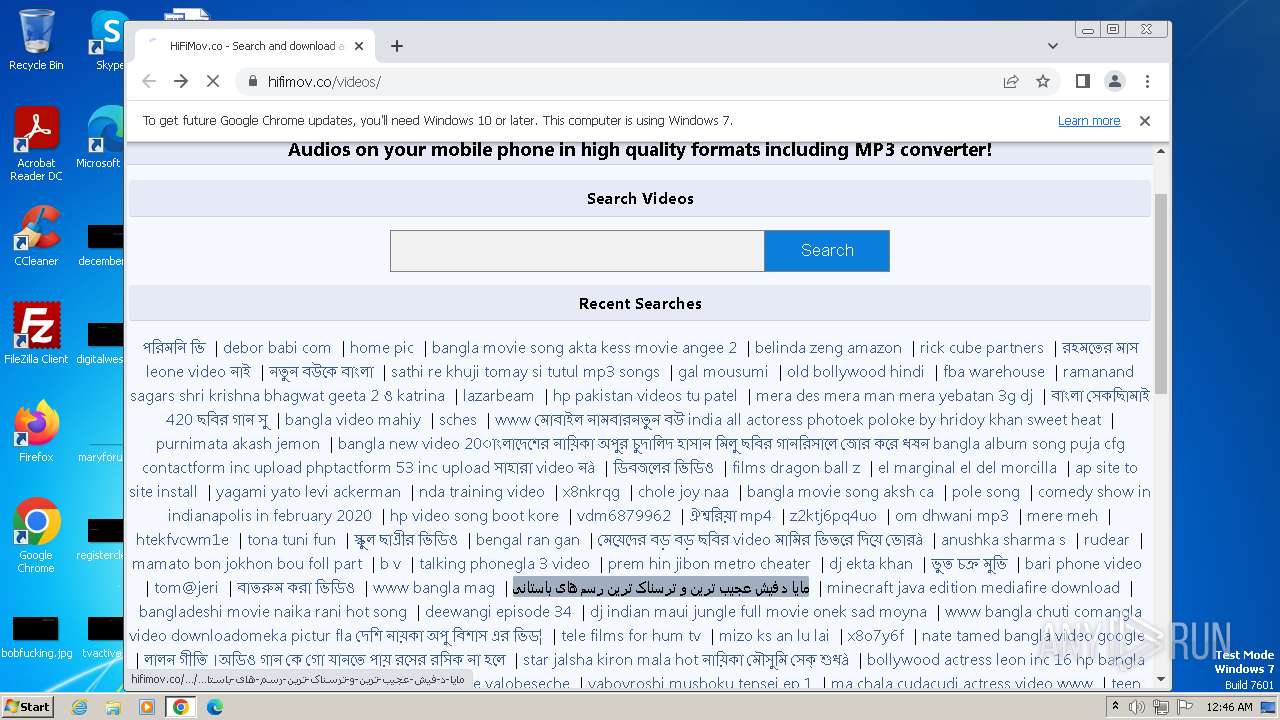Open 'el marginal el del morcilla' link
This screenshot has width=1280, height=720.
(967, 468)
